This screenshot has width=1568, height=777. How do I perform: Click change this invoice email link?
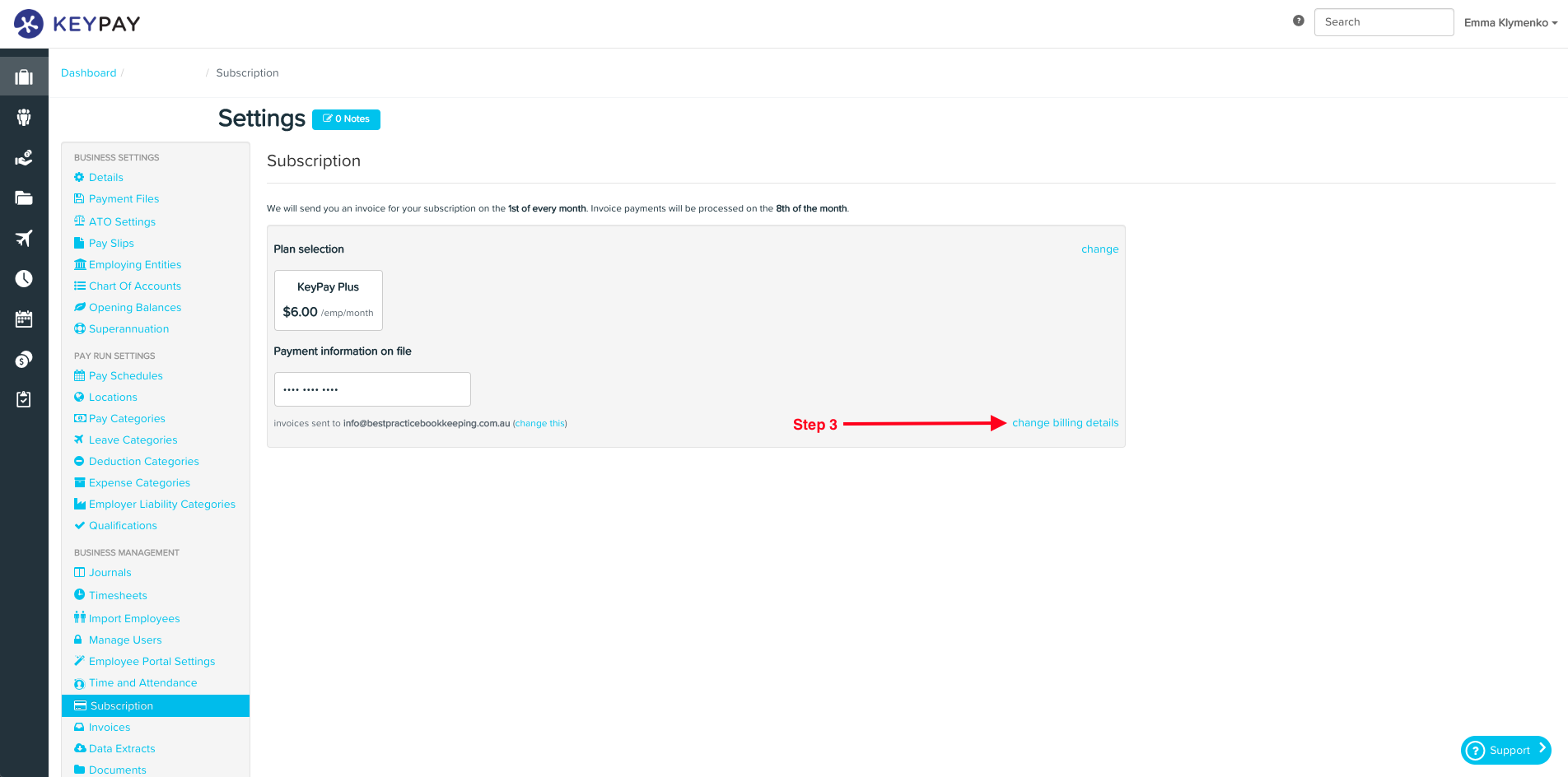click(x=540, y=423)
